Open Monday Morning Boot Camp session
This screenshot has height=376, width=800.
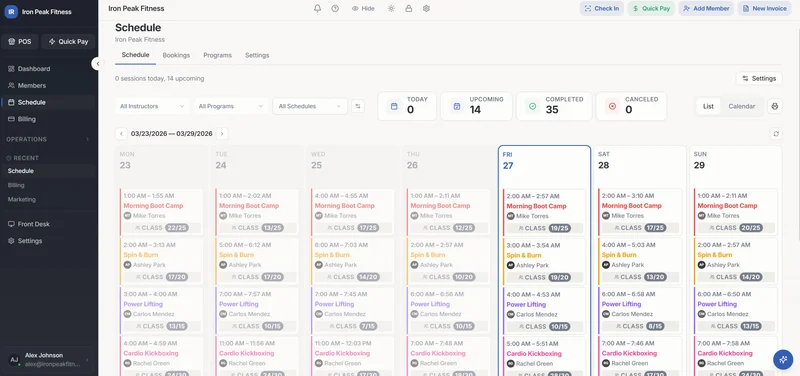tap(161, 213)
